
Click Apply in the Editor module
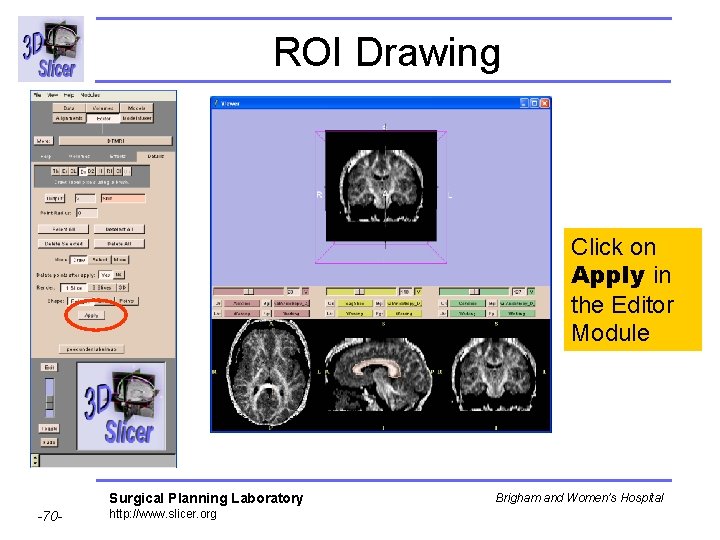pyautogui.click(x=91, y=315)
